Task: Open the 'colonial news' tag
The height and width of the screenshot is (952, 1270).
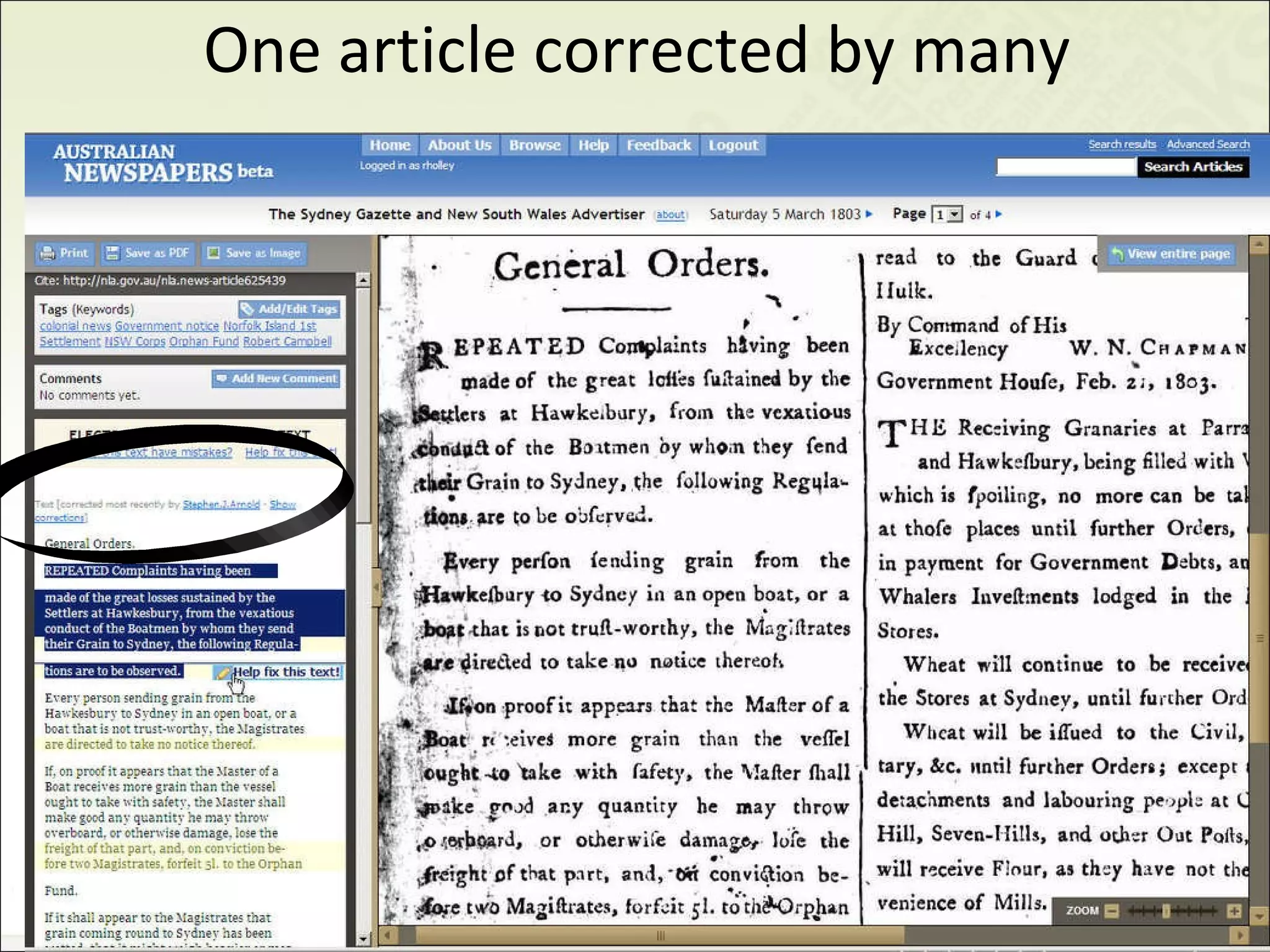Action: point(75,325)
